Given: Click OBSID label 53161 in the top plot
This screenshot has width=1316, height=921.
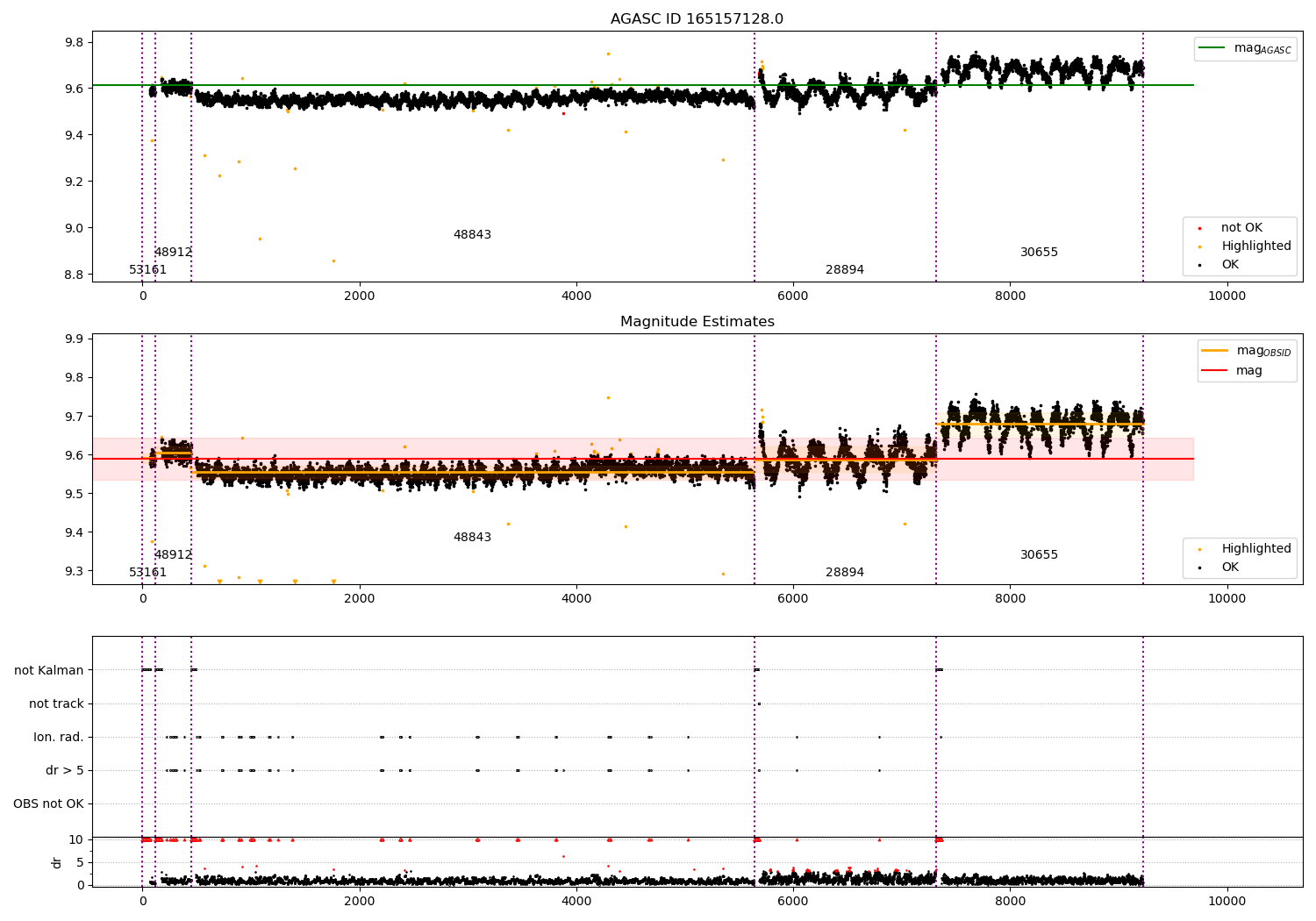Looking at the screenshot, I should (147, 270).
